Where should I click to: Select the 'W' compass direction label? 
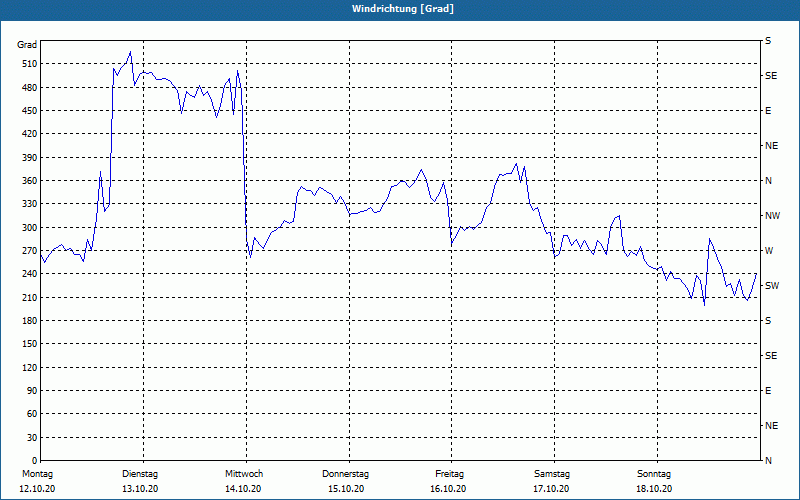click(x=770, y=251)
